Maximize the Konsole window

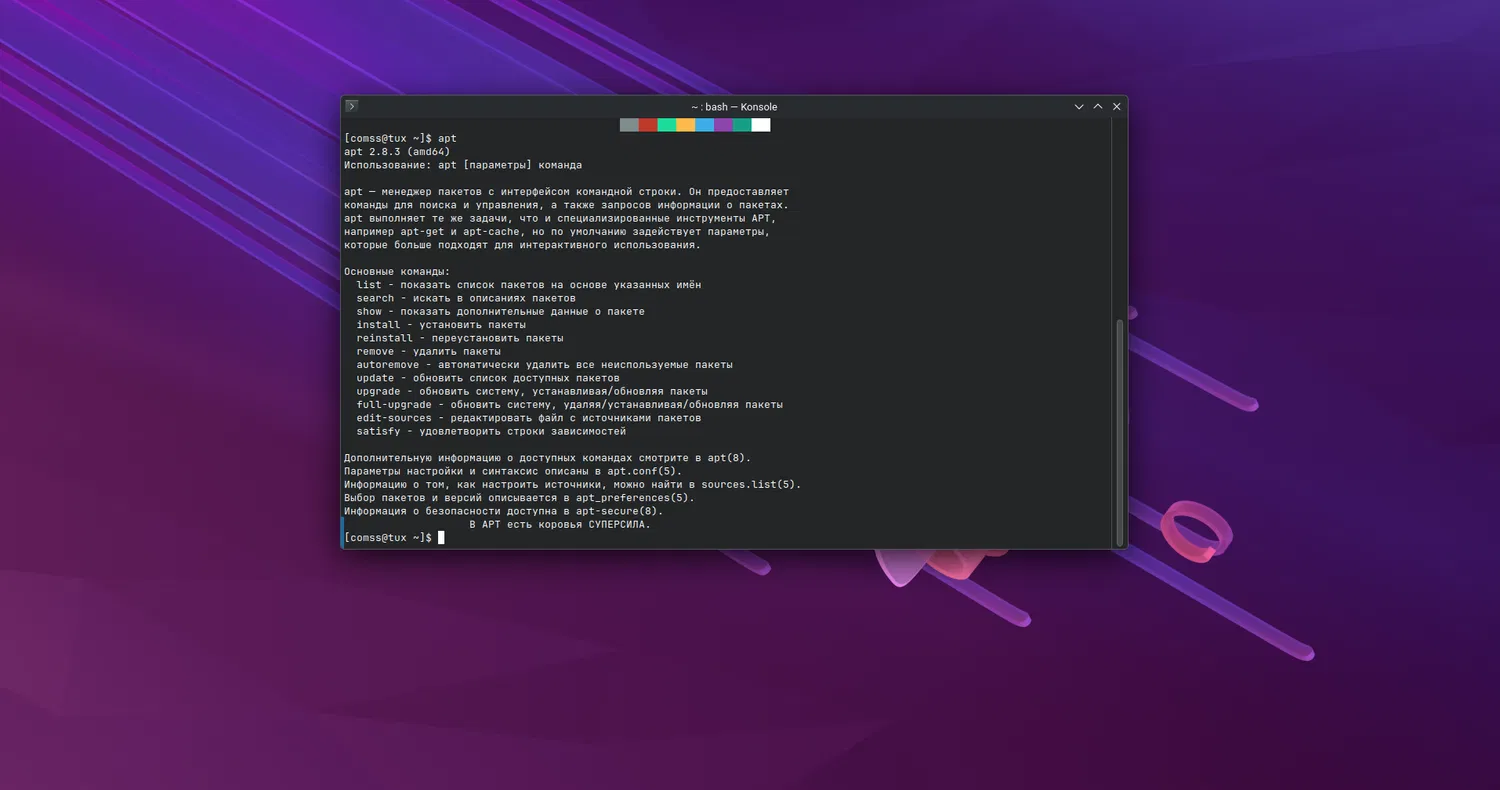1098,107
